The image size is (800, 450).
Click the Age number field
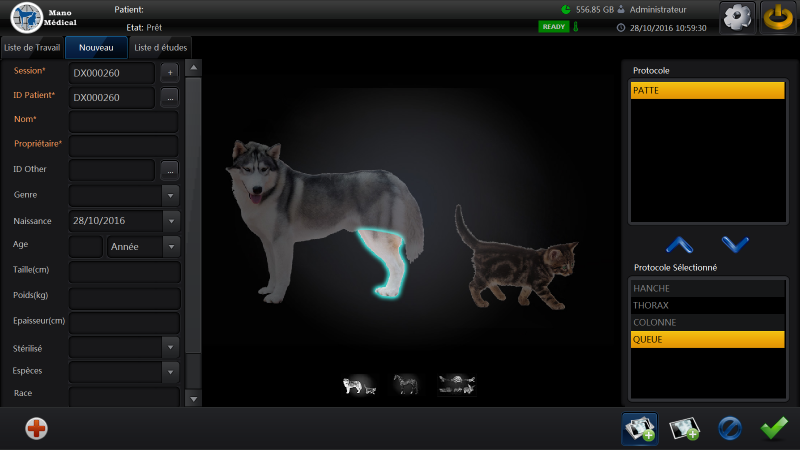[x=86, y=246]
